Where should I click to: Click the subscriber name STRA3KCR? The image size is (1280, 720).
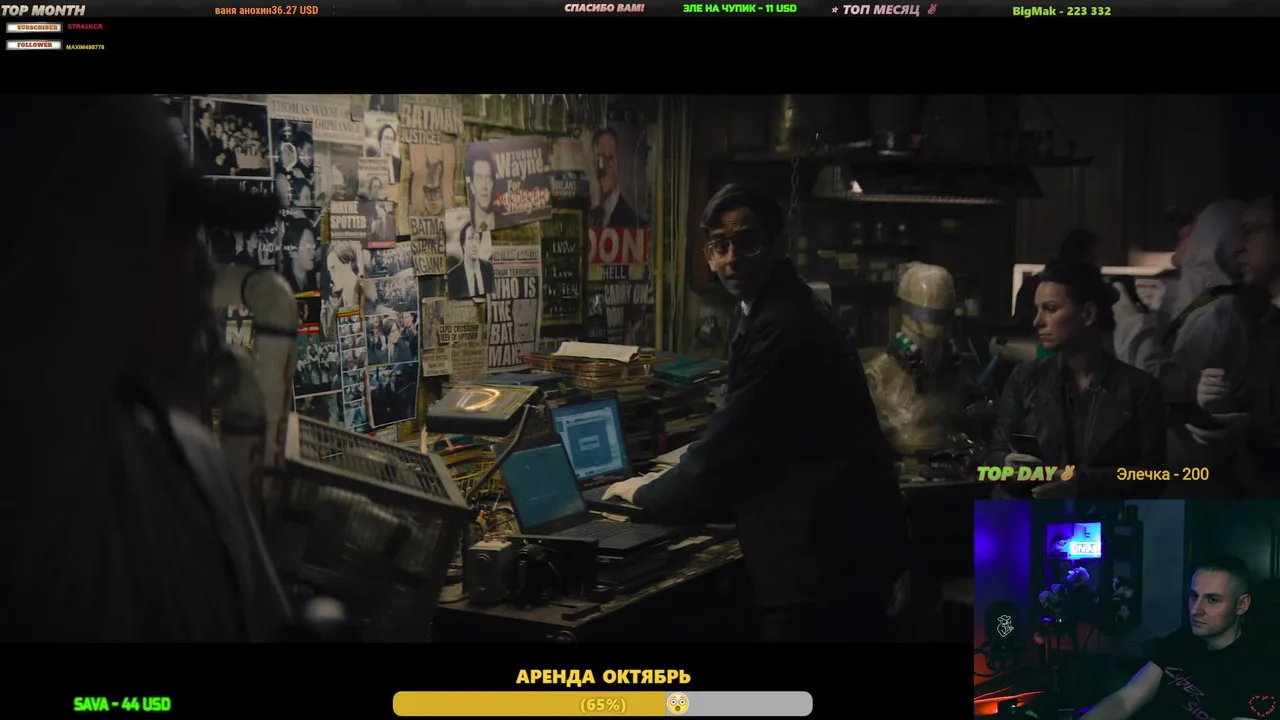(85, 27)
